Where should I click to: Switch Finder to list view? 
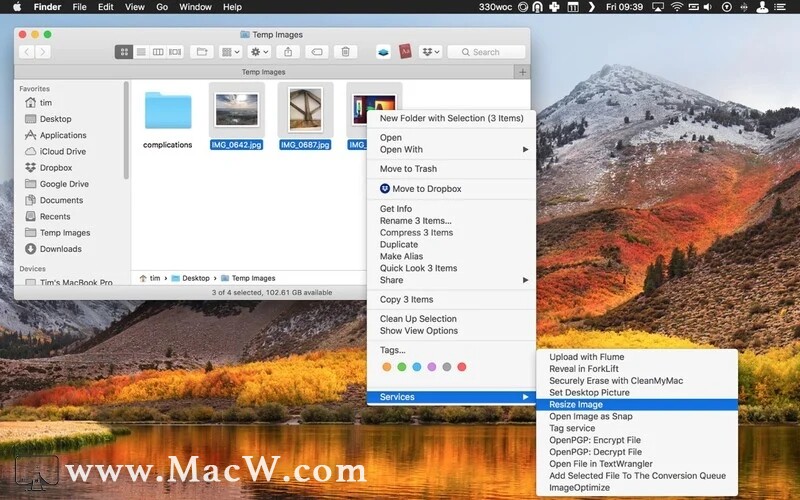pos(141,52)
